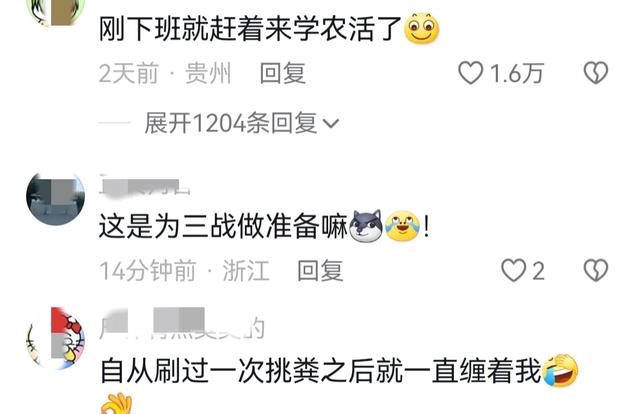Open blurred username above 挑粪 comment
The height and width of the screenshot is (414, 640).
click(x=182, y=325)
